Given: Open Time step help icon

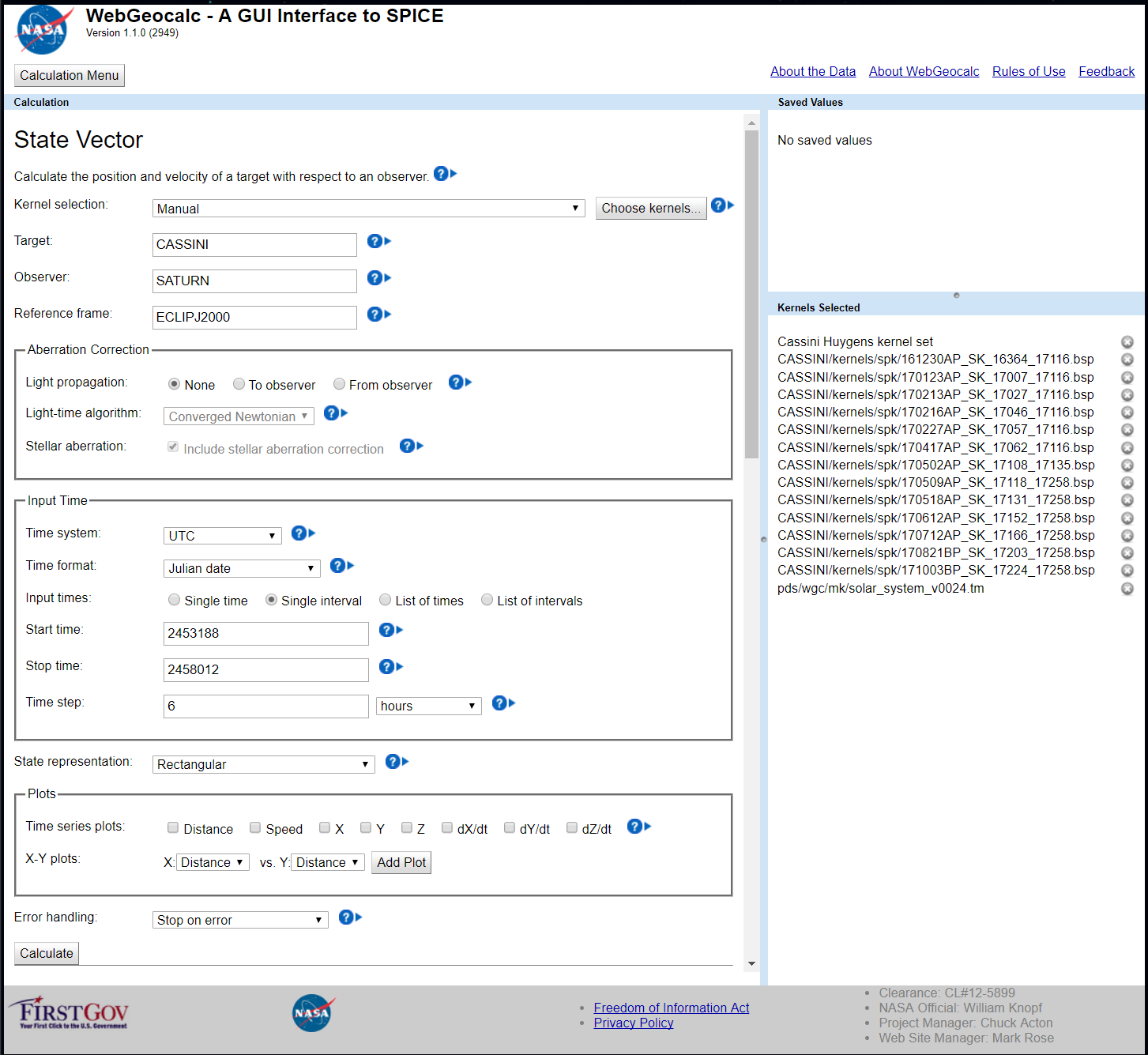Looking at the screenshot, I should point(503,703).
